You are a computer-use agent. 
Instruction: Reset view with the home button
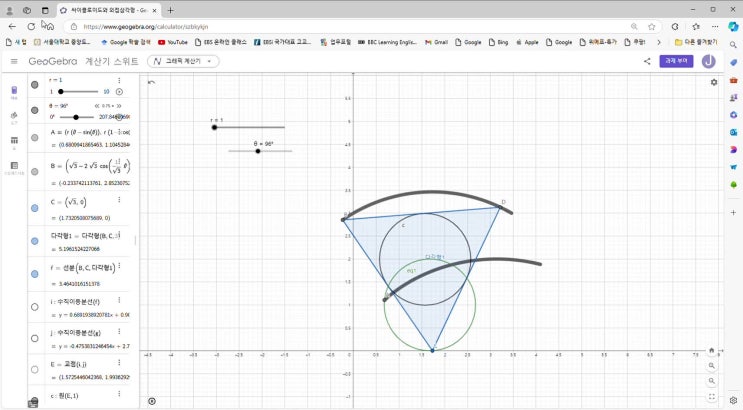pos(712,351)
